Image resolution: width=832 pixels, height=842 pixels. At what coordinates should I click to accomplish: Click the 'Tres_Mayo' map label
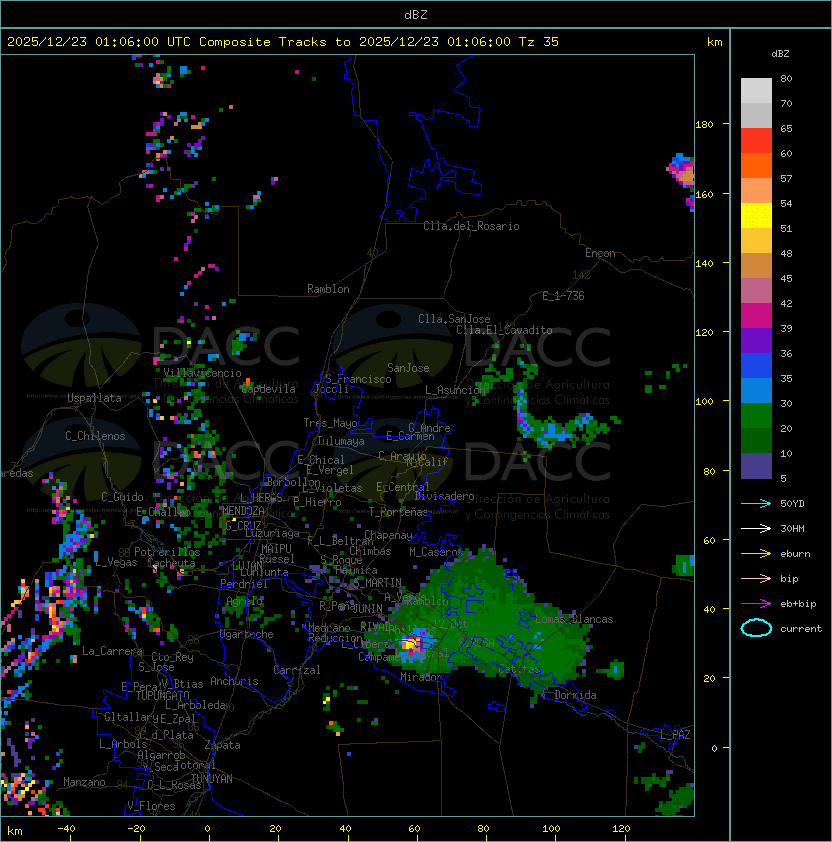click(330, 423)
